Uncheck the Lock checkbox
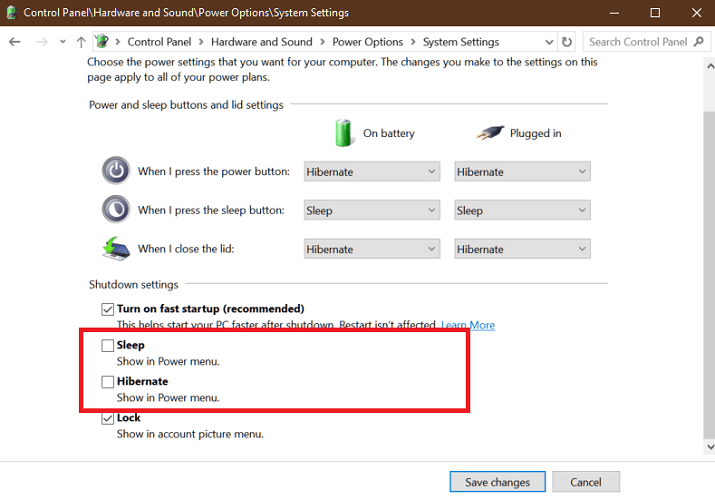 (x=108, y=418)
